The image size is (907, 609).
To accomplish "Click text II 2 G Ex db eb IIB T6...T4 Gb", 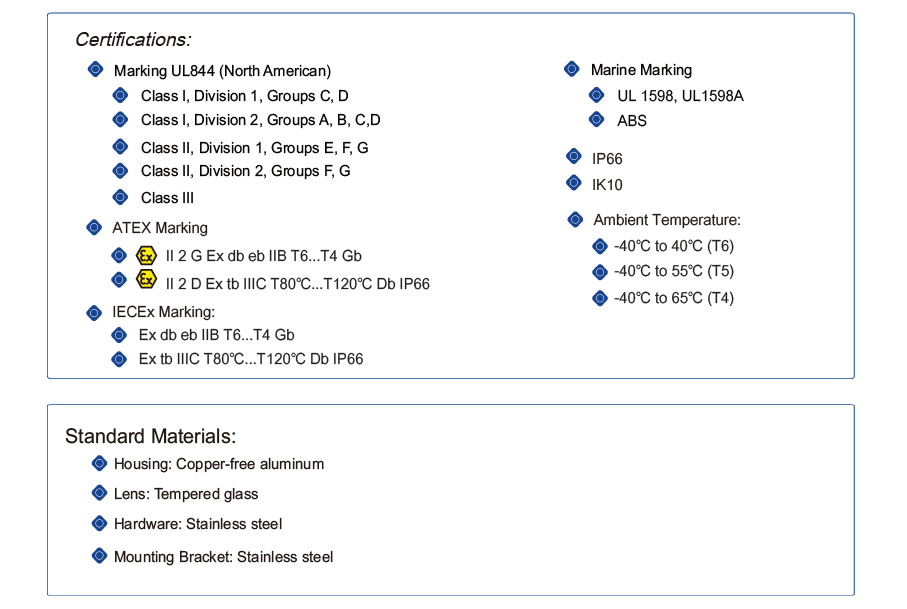I will coord(263,256).
